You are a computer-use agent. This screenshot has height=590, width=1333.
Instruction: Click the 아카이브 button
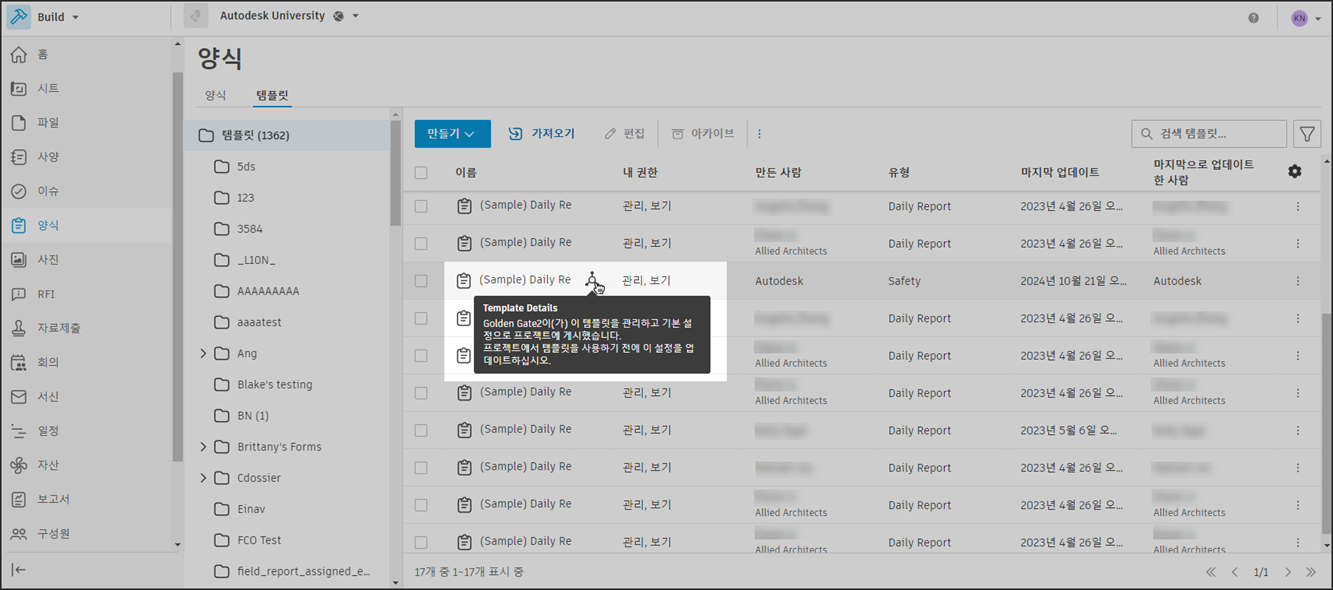click(703, 133)
